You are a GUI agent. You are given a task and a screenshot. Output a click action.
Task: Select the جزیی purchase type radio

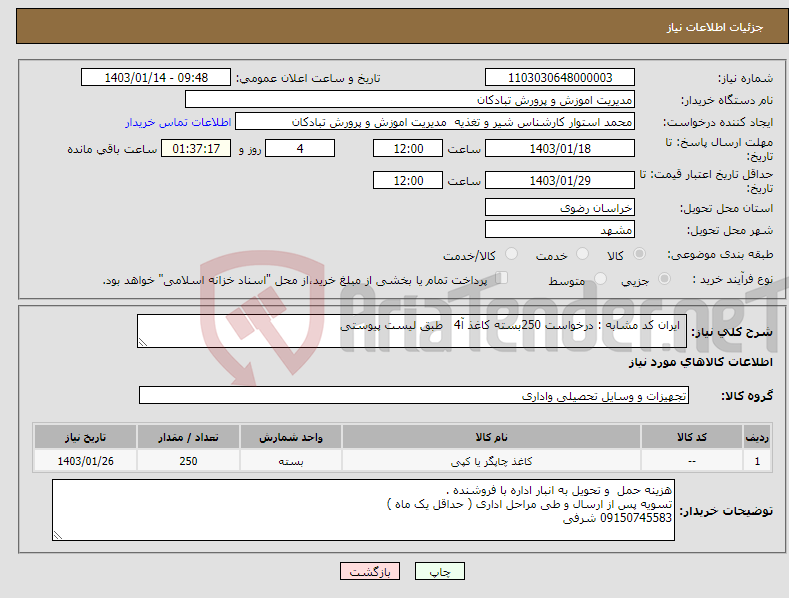[664, 278]
